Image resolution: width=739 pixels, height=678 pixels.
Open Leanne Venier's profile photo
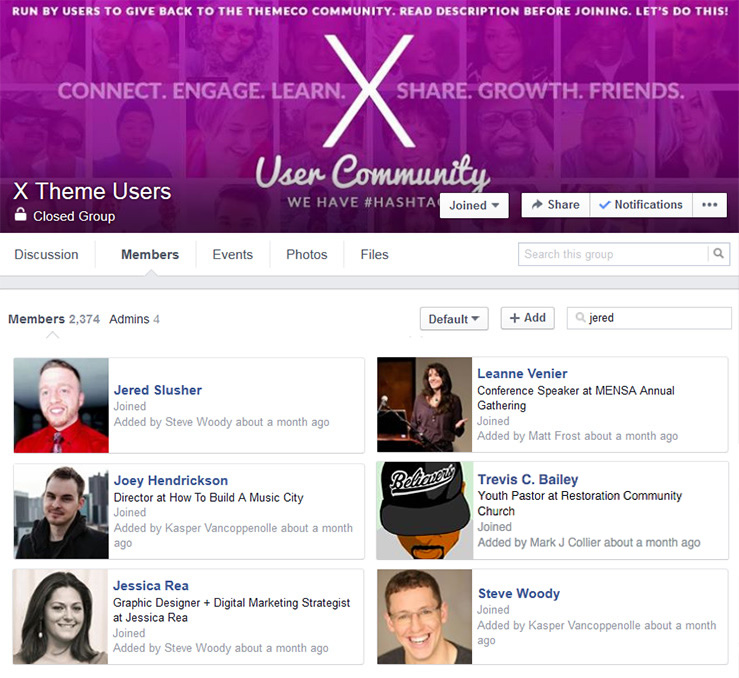click(425, 405)
